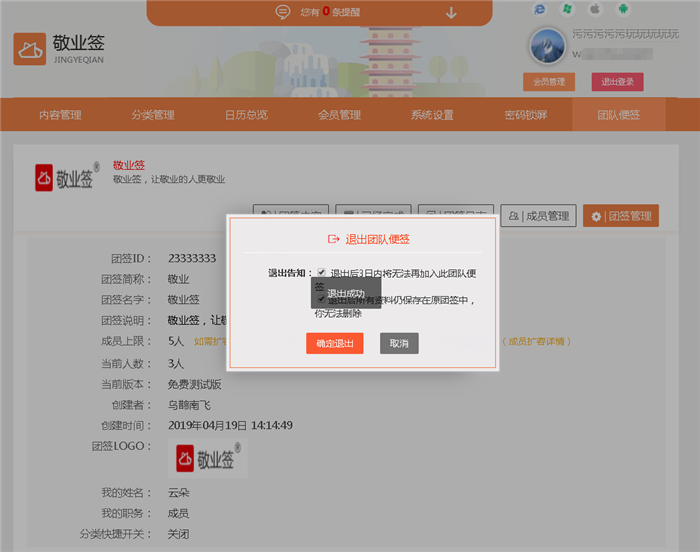
Task: Click the creator name 乌鹊南飞
Action: 189,405
